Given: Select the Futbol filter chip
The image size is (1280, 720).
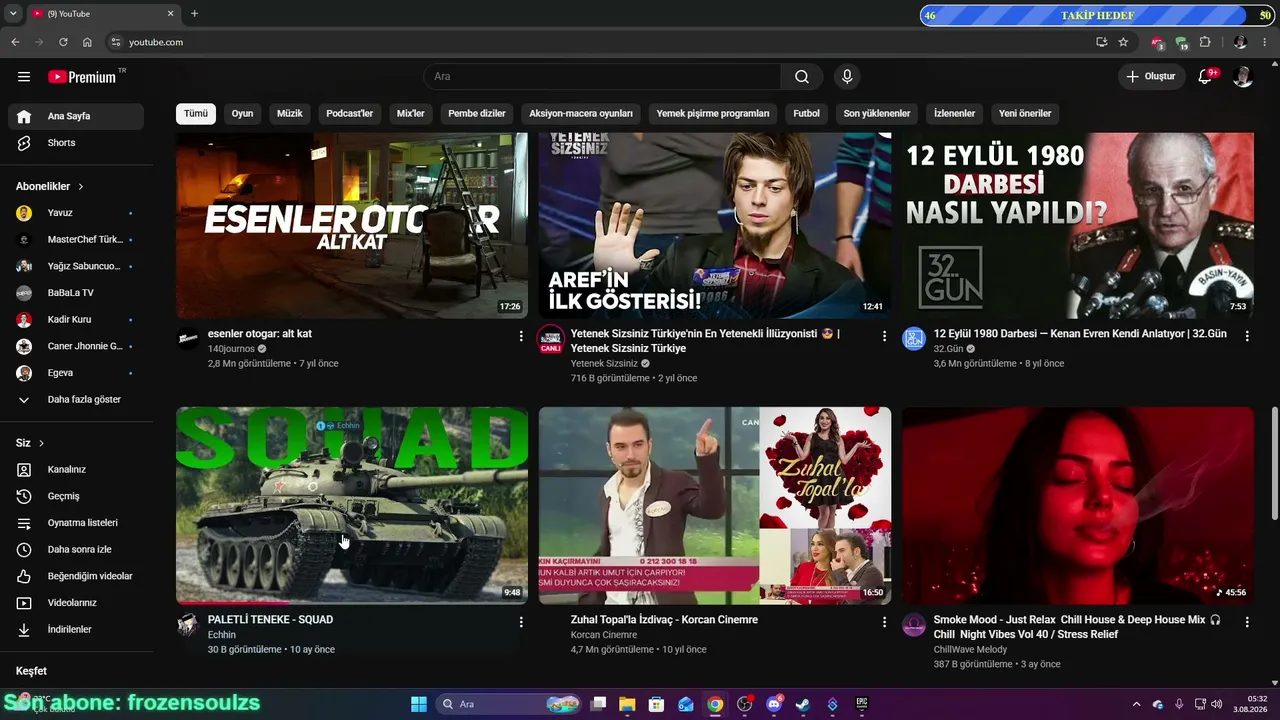Looking at the screenshot, I should 806,114.
